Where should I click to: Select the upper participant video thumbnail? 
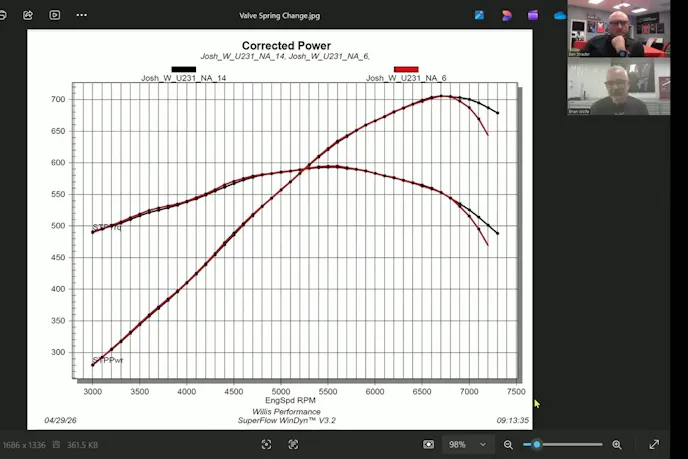point(619,29)
